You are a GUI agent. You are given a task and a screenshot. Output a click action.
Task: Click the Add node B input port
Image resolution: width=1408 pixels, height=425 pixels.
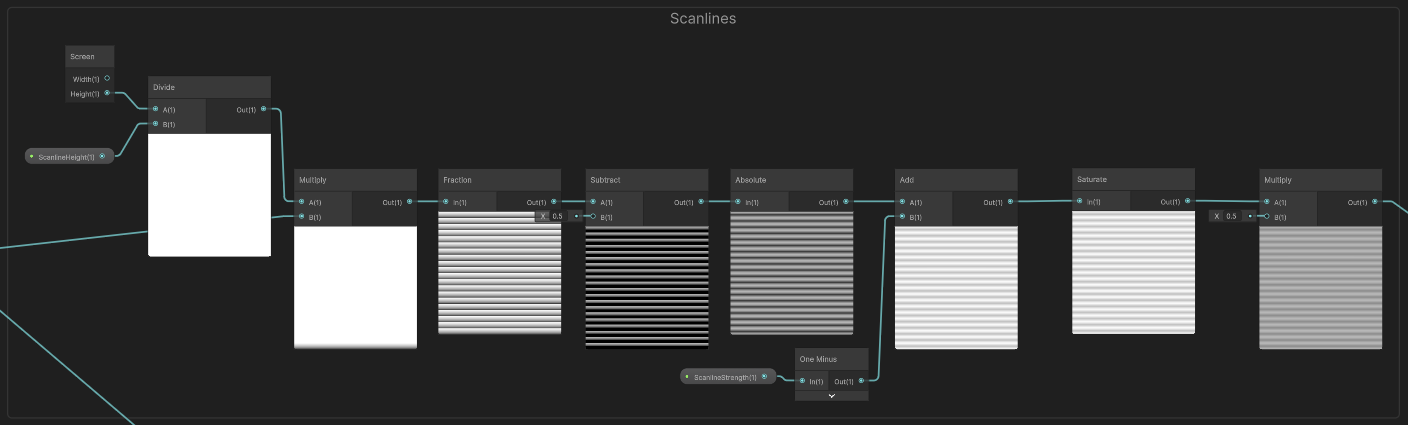(902, 217)
